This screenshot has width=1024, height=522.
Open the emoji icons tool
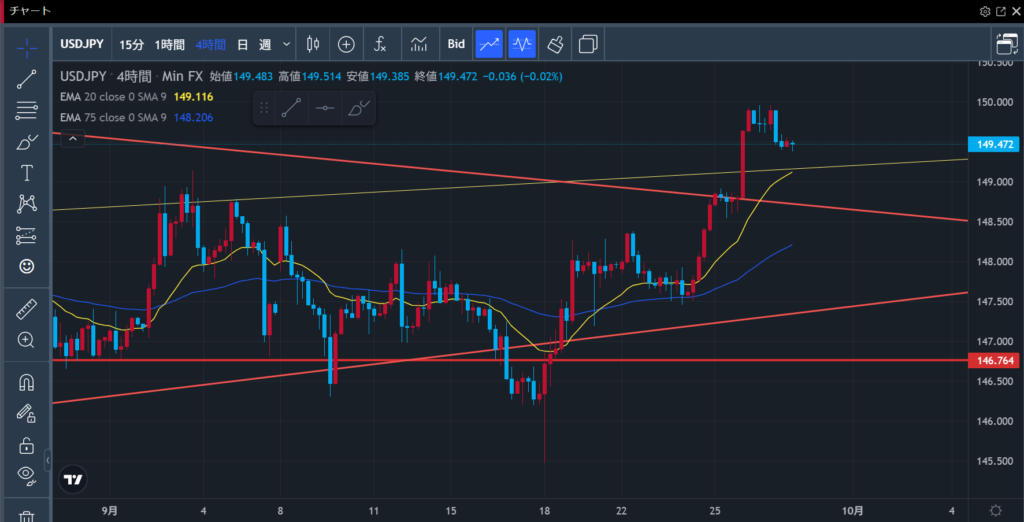point(27,266)
